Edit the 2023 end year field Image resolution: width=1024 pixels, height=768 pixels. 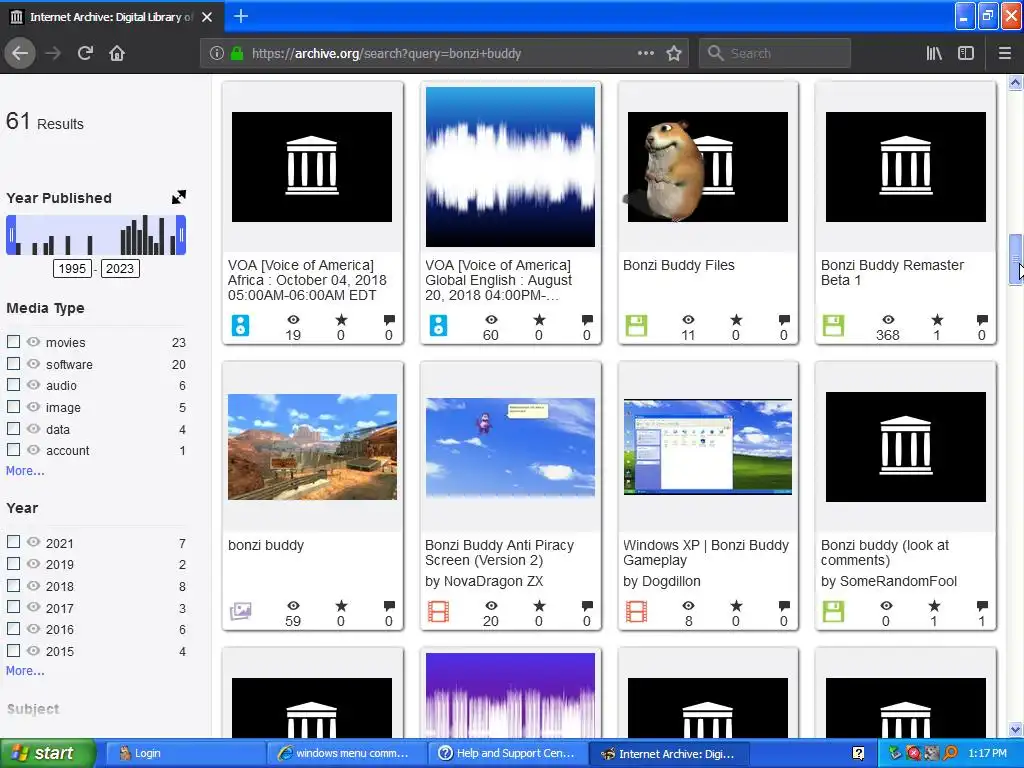120,268
